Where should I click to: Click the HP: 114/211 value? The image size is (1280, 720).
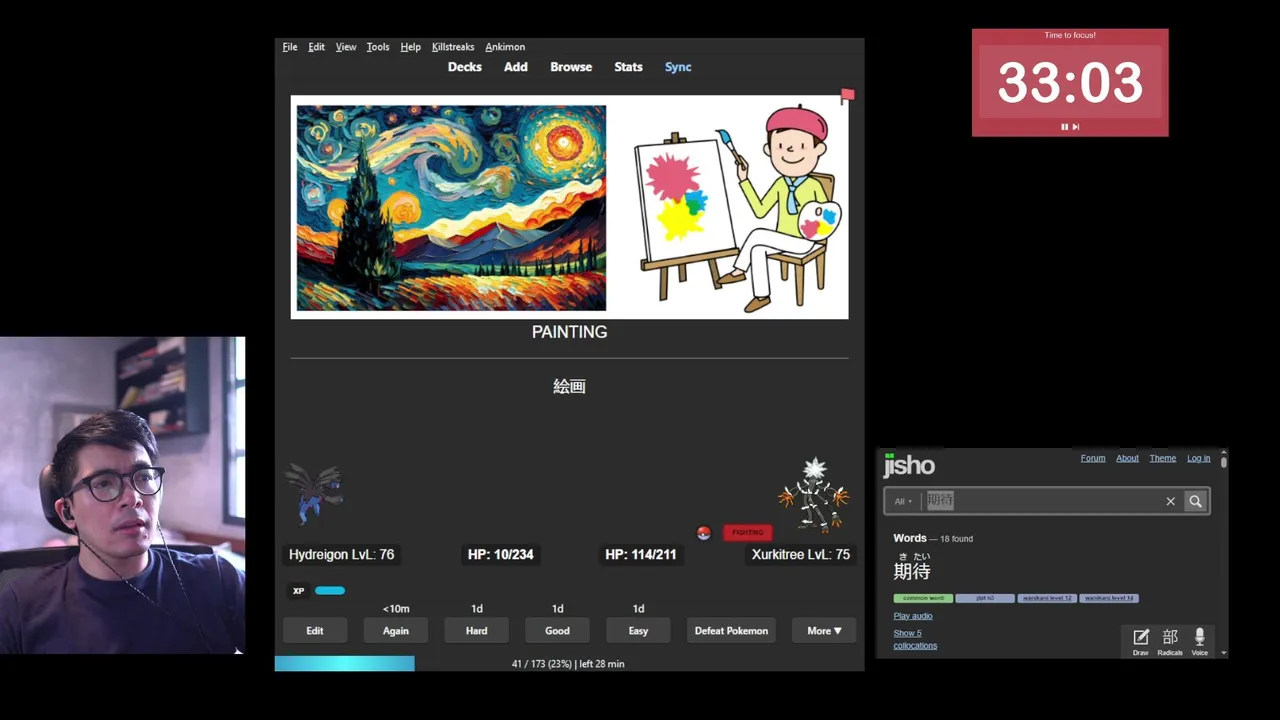[641, 554]
